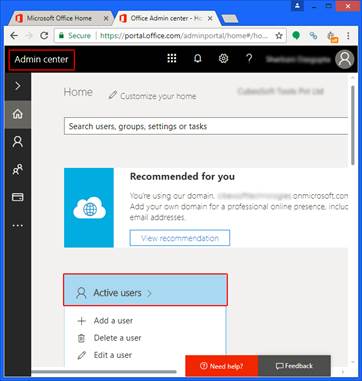362x381 pixels.
Task: Click the horizontal scrollbar at the bottom
Action: 104,372
